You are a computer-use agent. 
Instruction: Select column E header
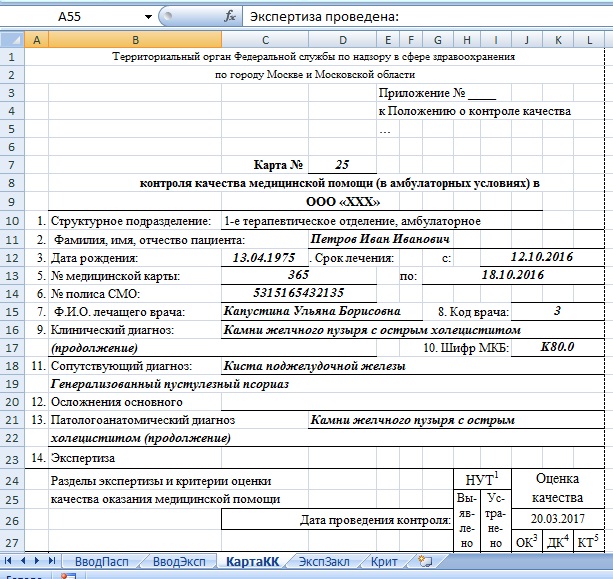coord(388,40)
